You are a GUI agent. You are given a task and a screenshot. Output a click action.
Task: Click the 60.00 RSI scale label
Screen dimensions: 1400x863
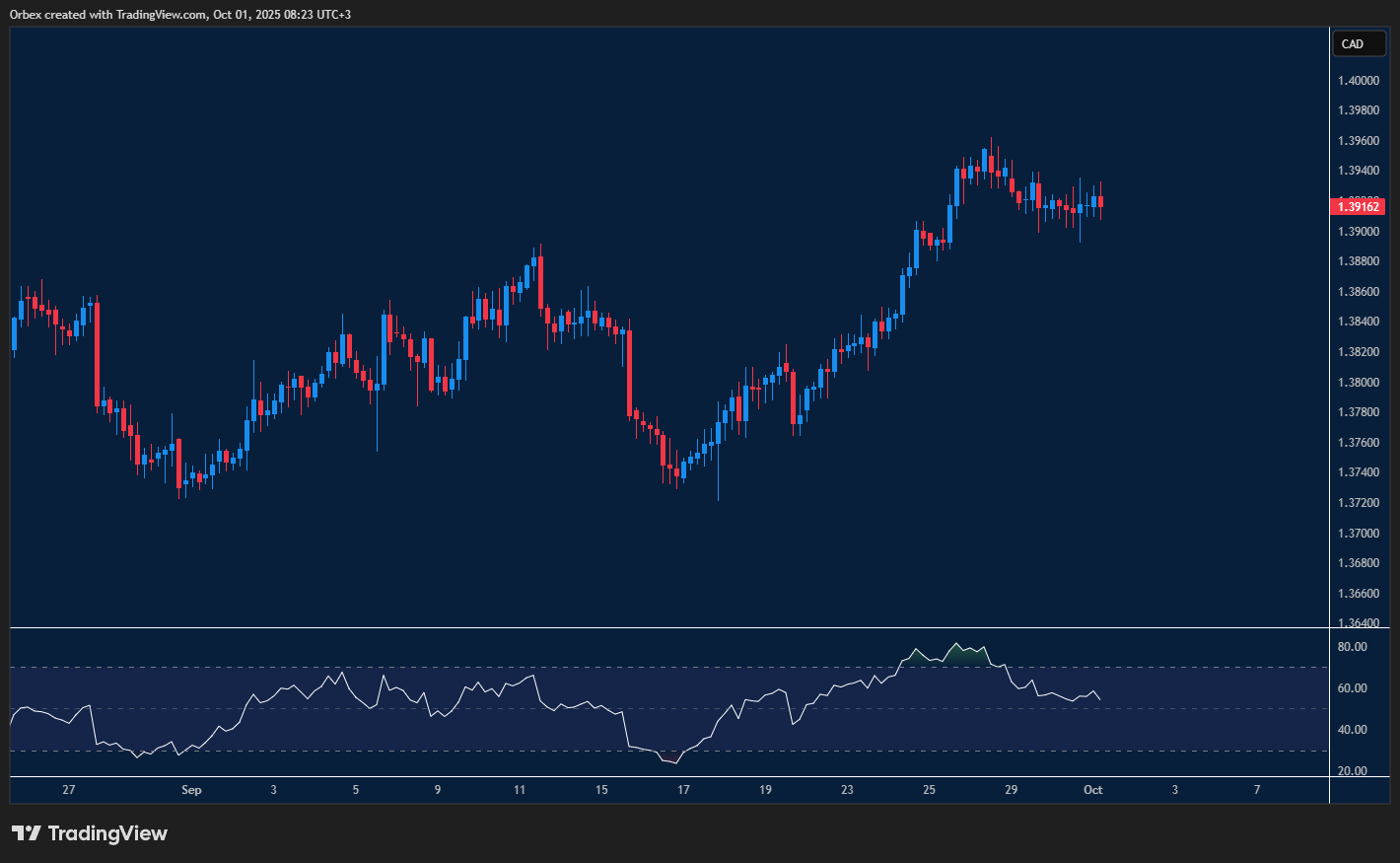point(1352,688)
